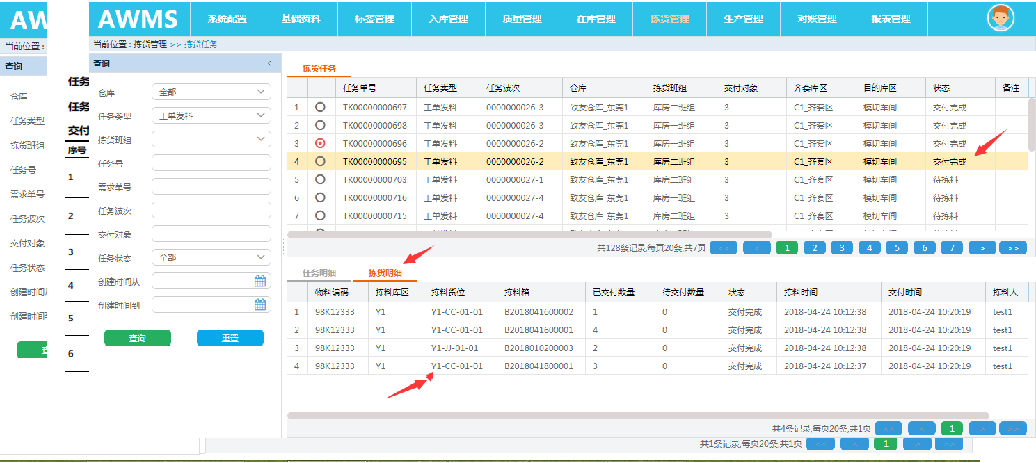Click the user avatar icon in header
Viewport: 1036px width, 463px height.
[999, 18]
